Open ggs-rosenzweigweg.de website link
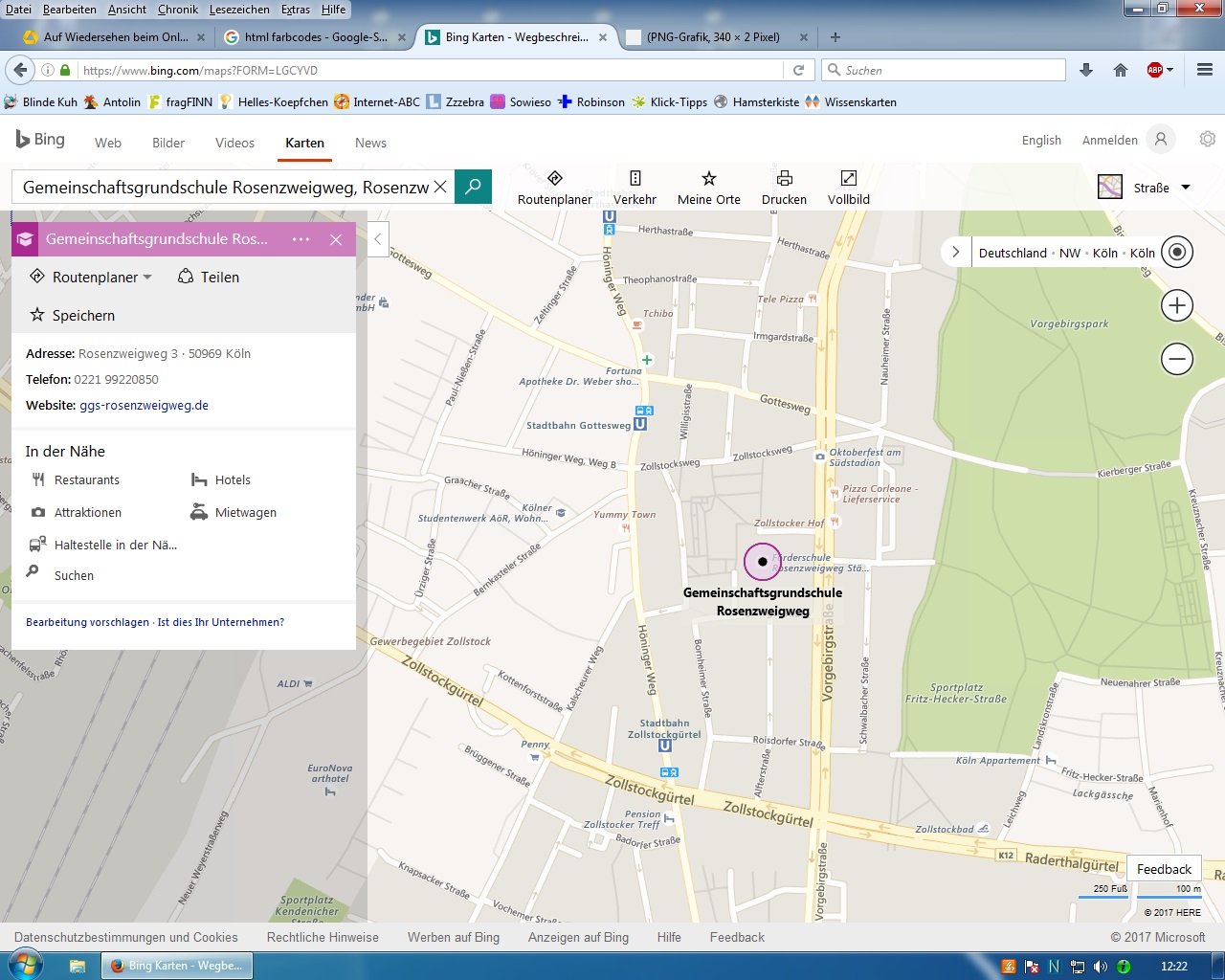The width and height of the screenshot is (1225, 980). click(144, 406)
